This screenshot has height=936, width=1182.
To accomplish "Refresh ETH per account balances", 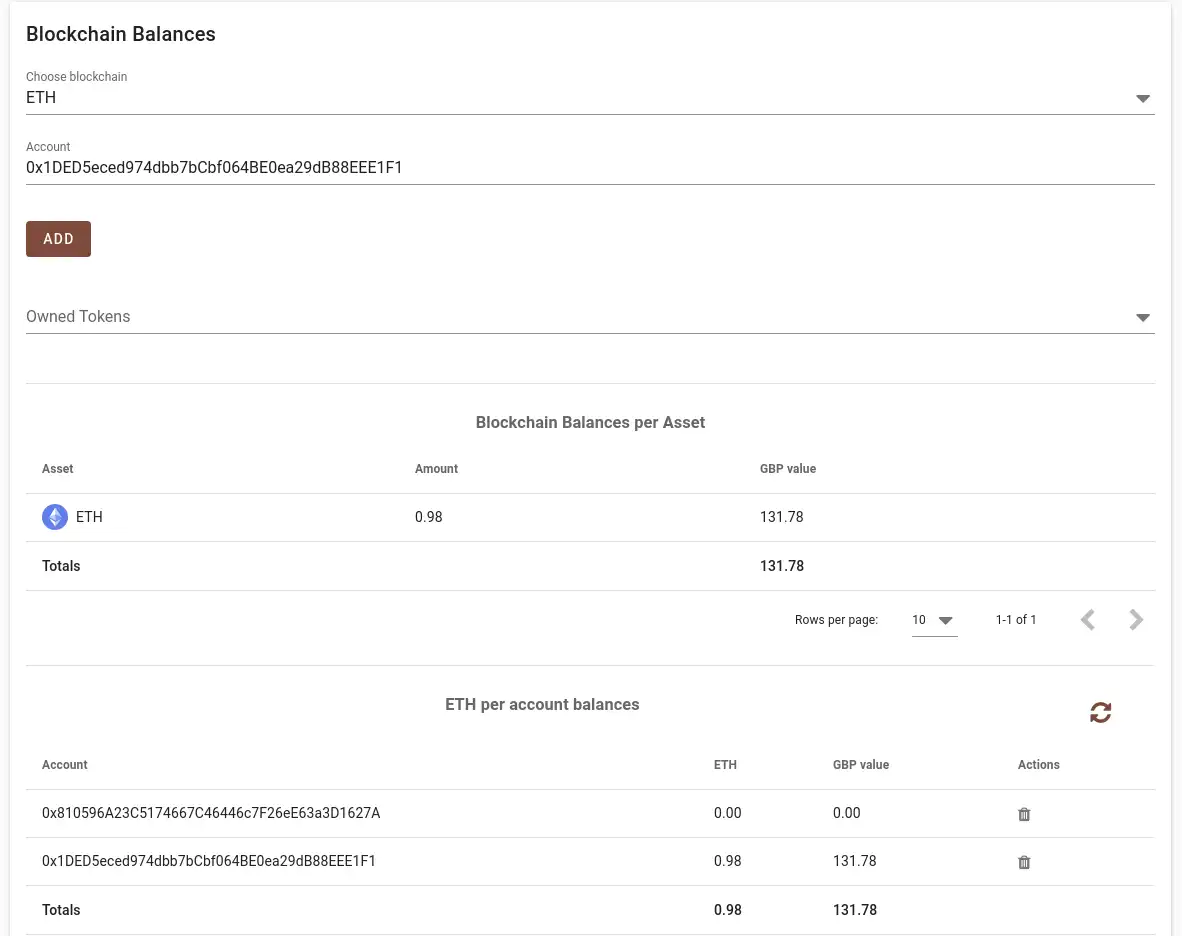I will (x=1100, y=712).
